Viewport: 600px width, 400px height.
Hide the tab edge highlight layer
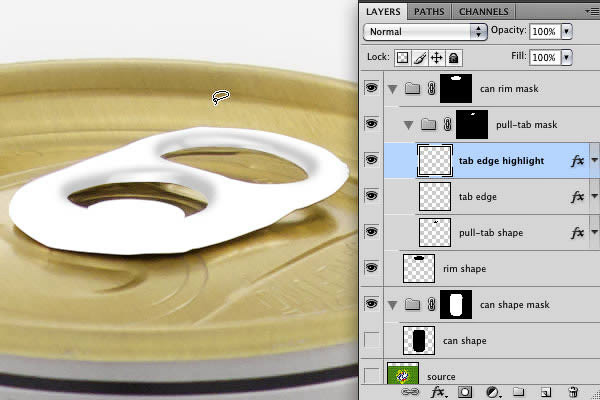[371, 160]
